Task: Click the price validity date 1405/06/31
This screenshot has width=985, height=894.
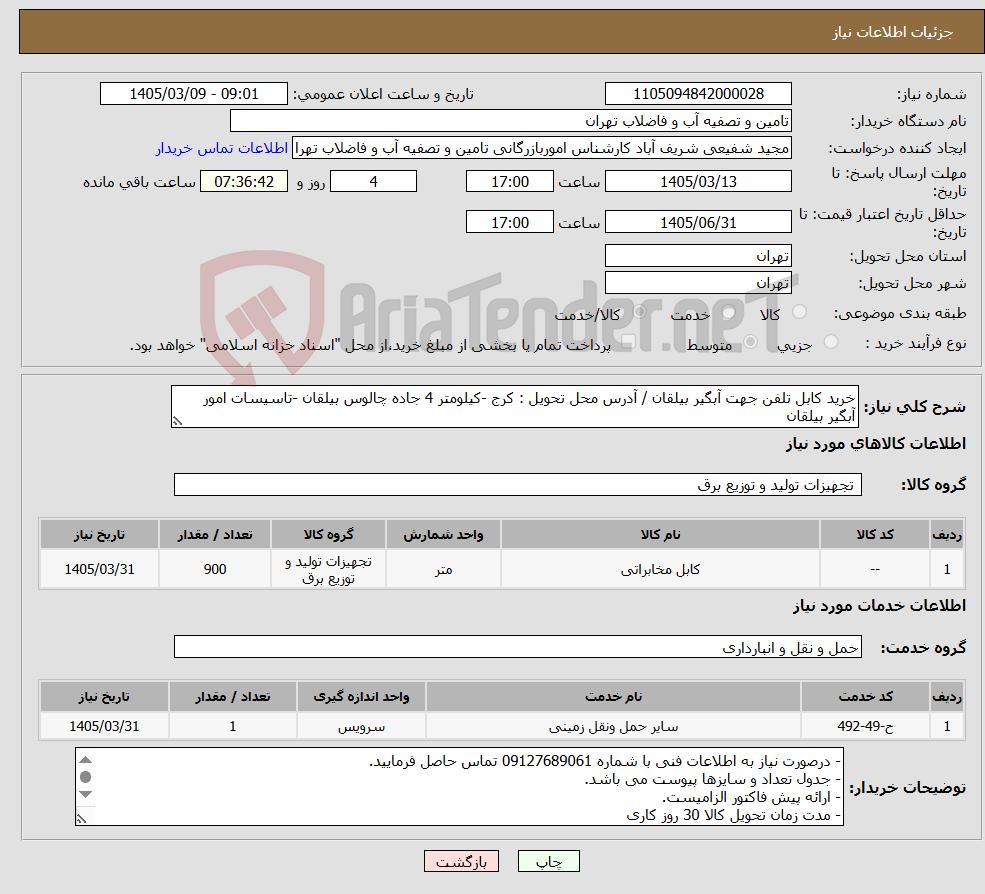Action: click(698, 222)
